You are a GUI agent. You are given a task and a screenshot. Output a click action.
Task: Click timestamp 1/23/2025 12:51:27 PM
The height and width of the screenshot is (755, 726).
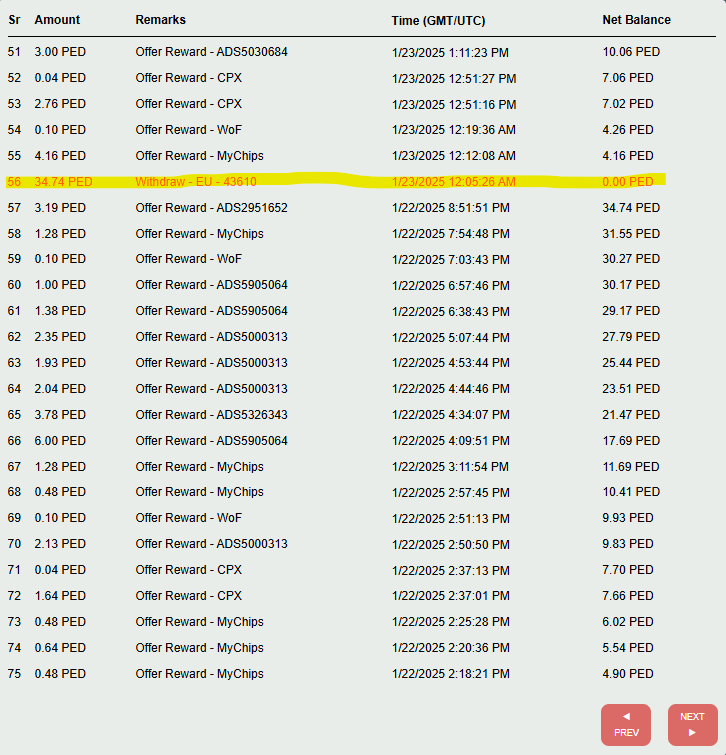[454, 78]
